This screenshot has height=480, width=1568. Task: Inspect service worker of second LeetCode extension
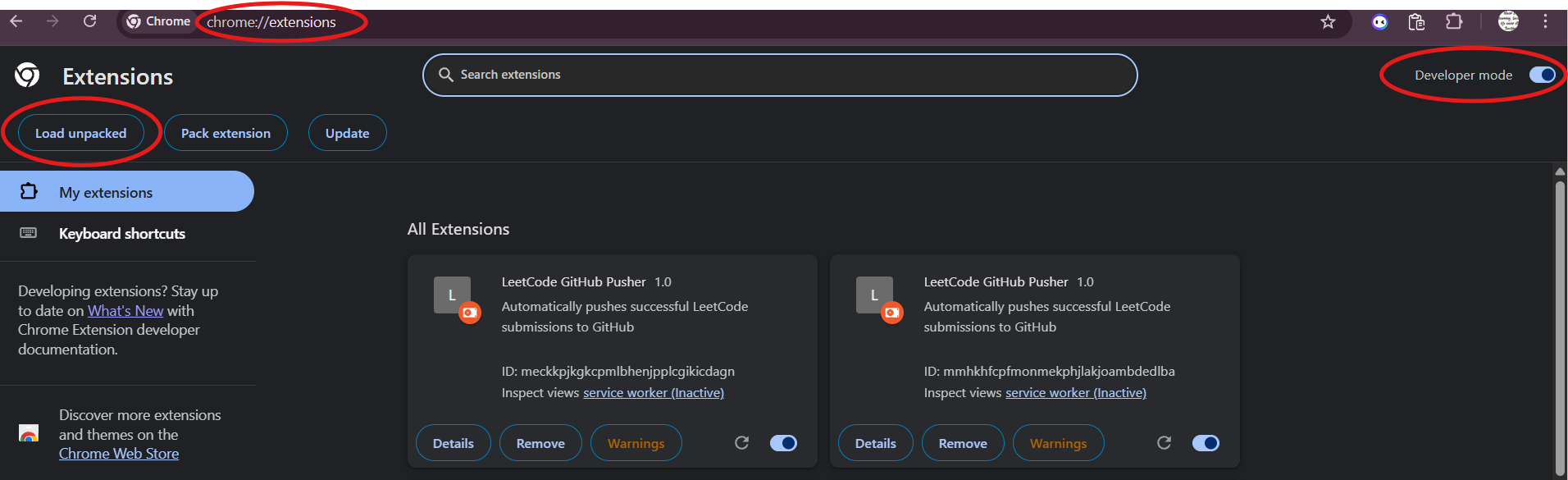[x=1076, y=393]
